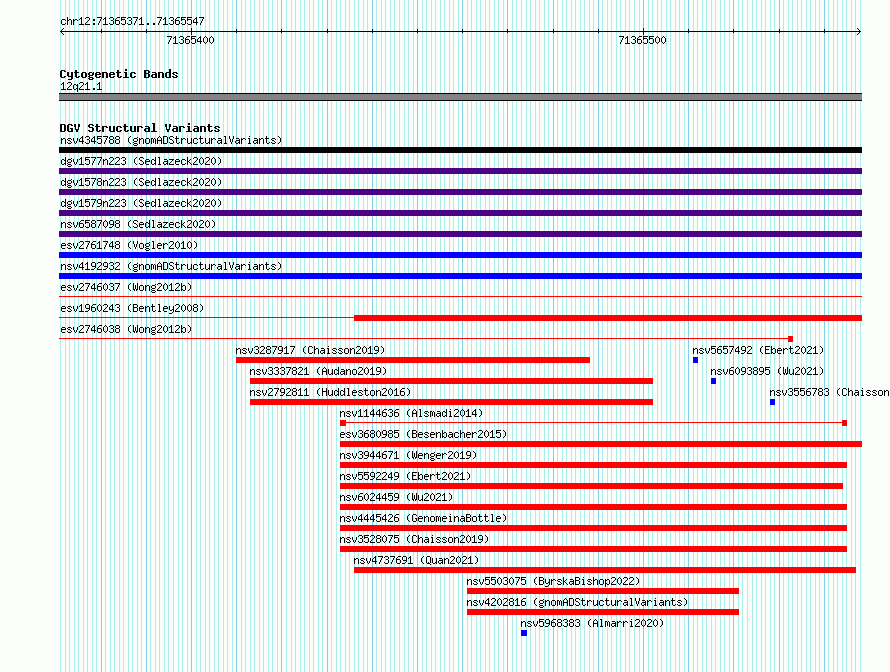Click the dgv1577n223 Sedlazeck2020 label
Screen dimensions: 890x672
click(x=141, y=161)
